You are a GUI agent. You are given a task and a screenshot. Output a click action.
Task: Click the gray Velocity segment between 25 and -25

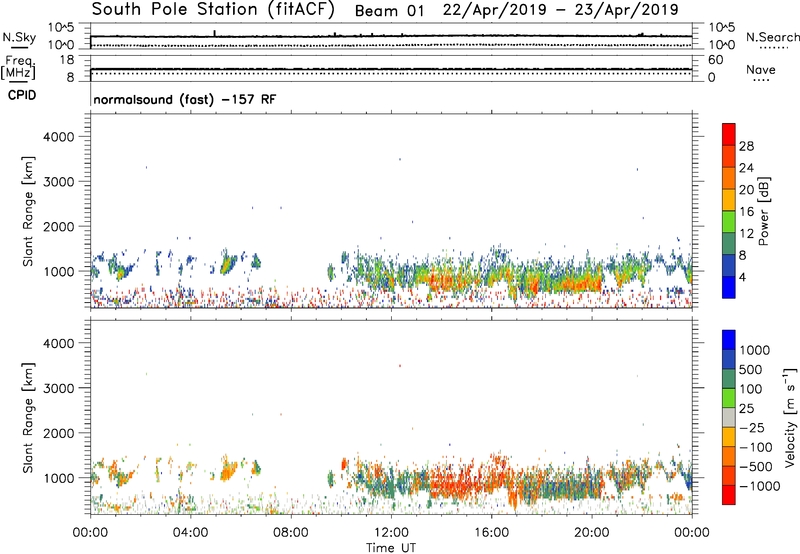pos(729,417)
